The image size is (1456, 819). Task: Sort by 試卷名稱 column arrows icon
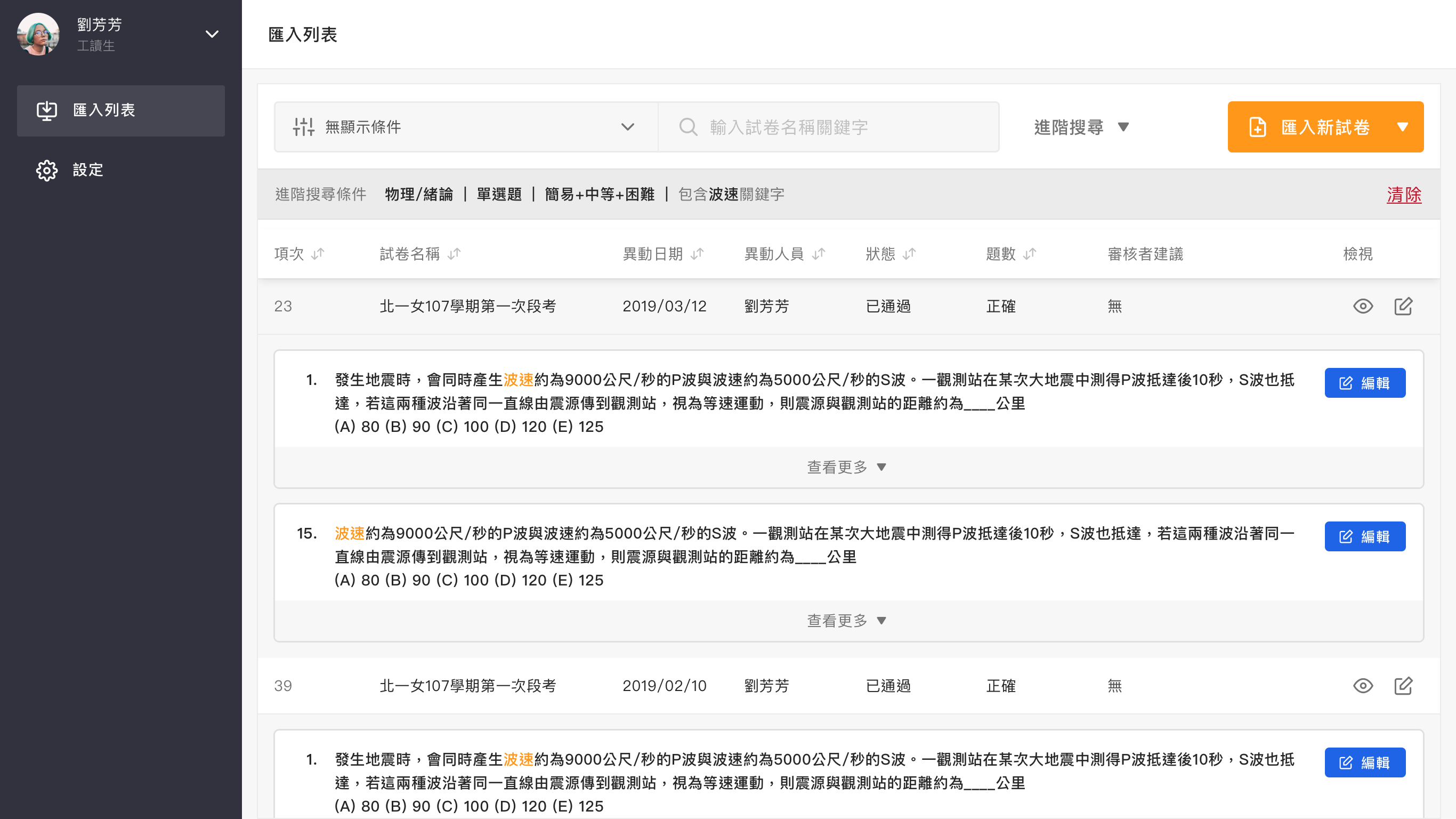click(x=454, y=254)
